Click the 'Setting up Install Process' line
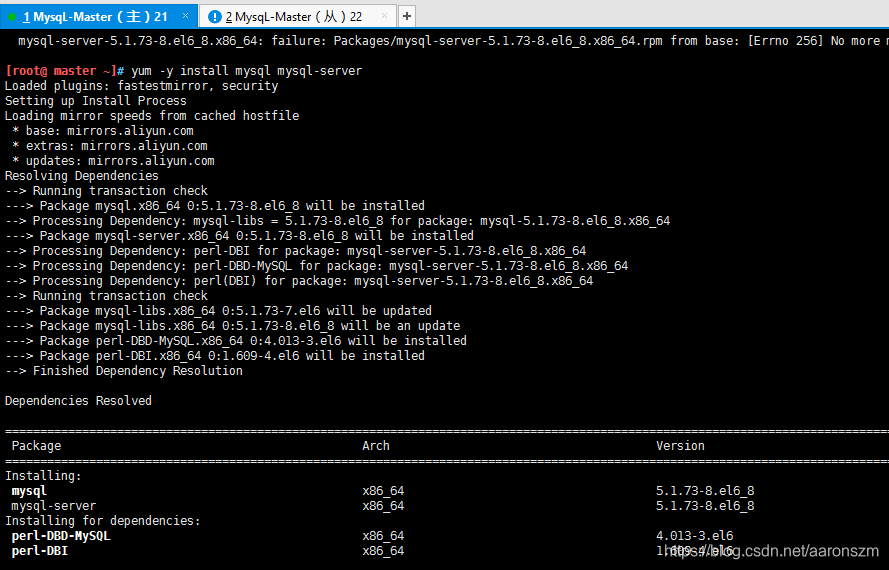 coord(96,100)
